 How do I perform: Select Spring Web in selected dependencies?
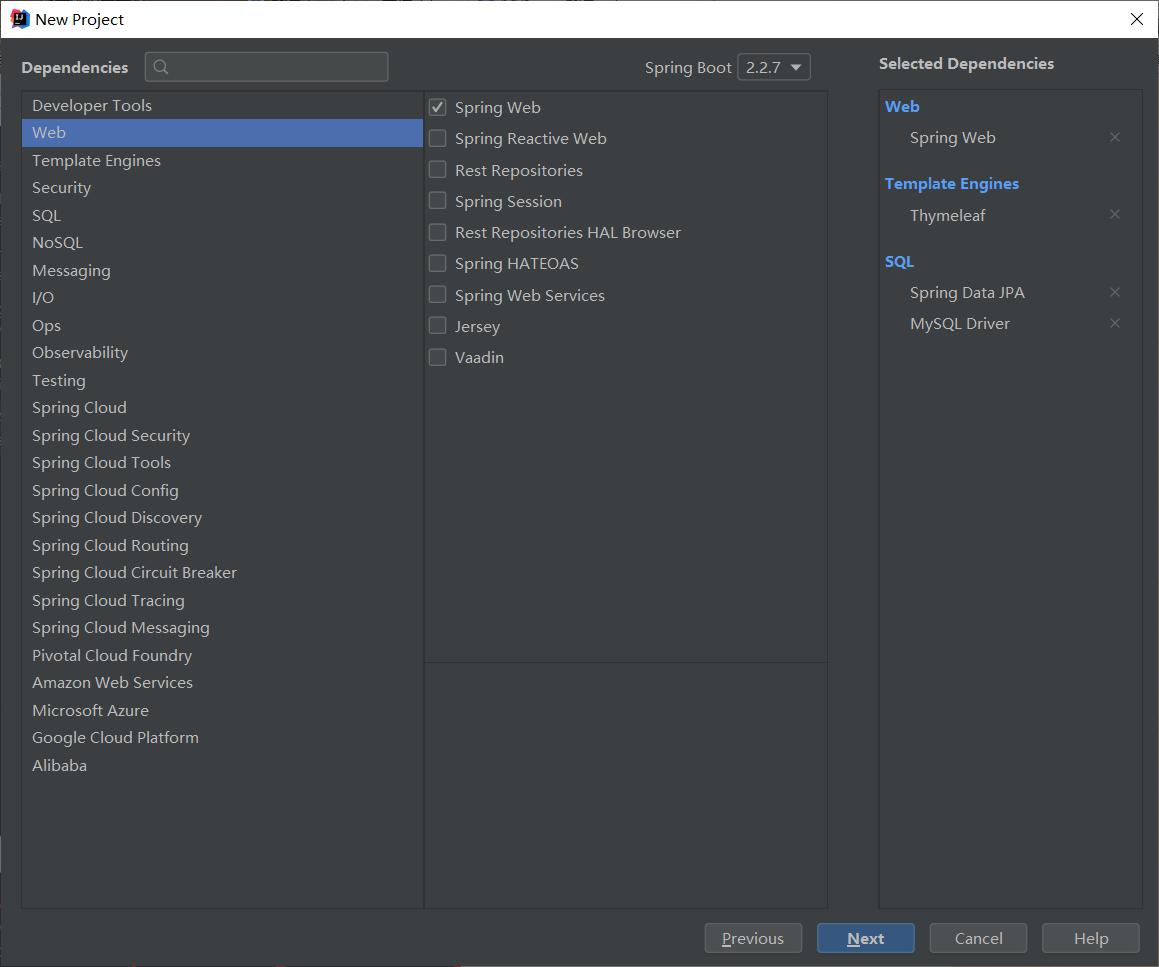pos(953,138)
